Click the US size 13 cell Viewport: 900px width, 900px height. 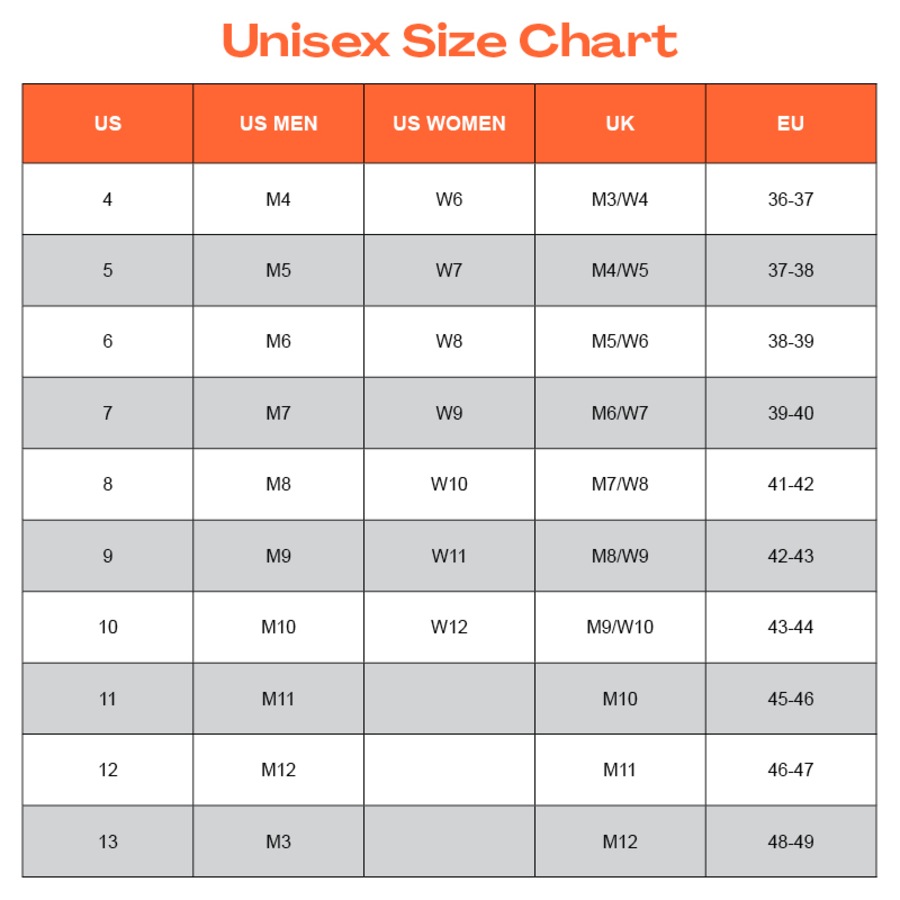coord(108,841)
